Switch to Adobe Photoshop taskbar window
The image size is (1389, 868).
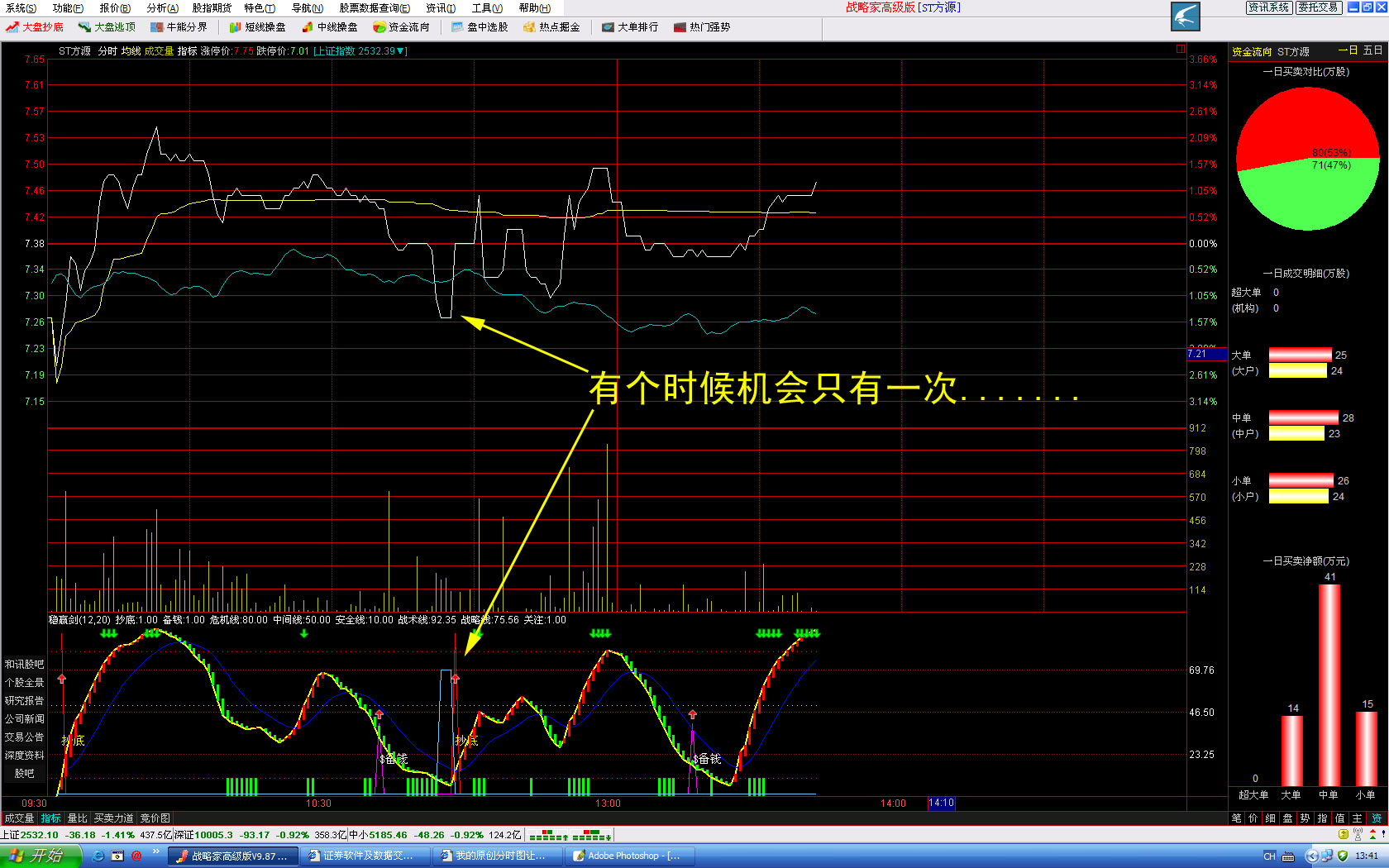(x=629, y=856)
